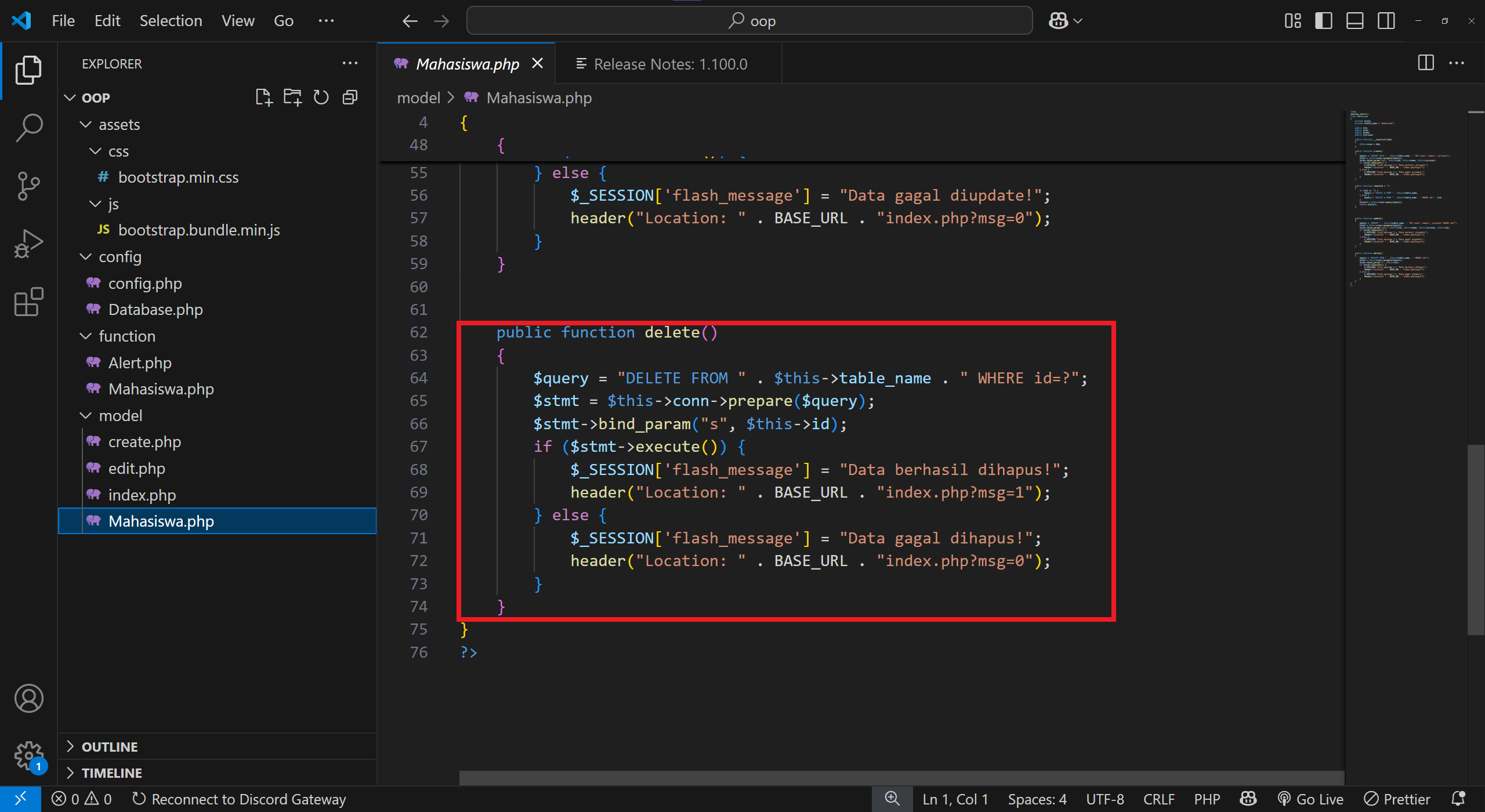Collapse the assets folder
The width and height of the screenshot is (1485, 812).
tap(119, 125)
